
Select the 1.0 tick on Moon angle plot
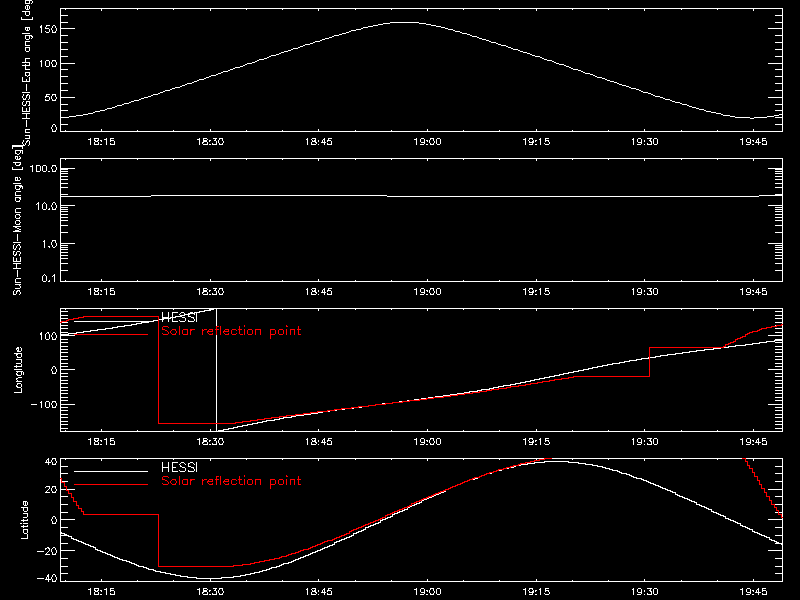(49, 244)
